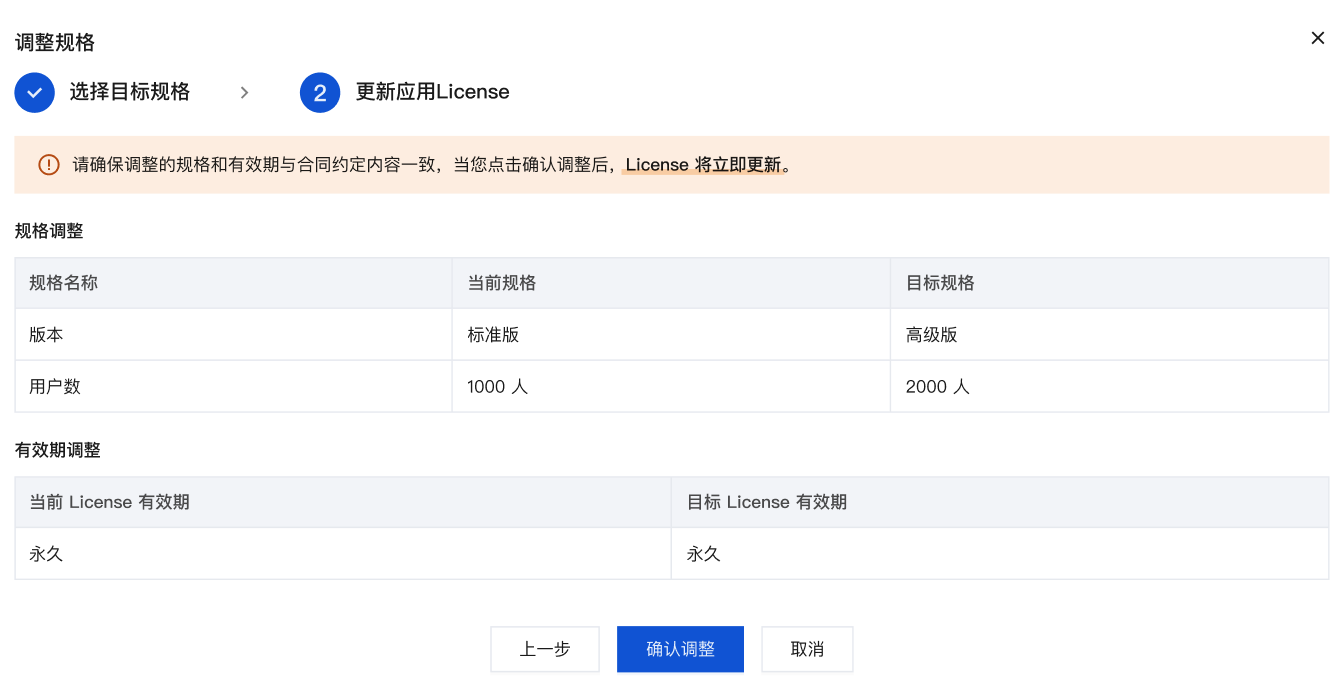This screenshot has height=692, width=1340.
Task: Click the 2000 人 target user count cell
Action: click(x=937, y=387)
